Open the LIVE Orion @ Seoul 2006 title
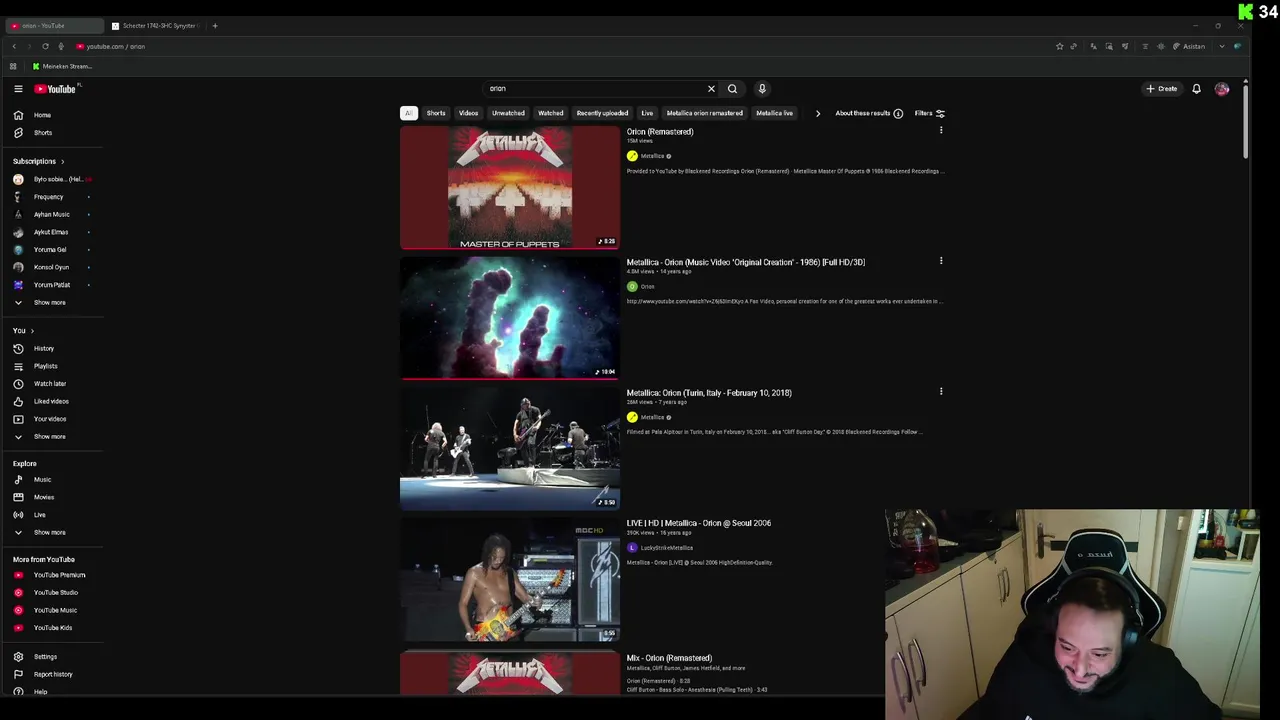Screen dimensions: 1280x720 [x=699, y=523]
